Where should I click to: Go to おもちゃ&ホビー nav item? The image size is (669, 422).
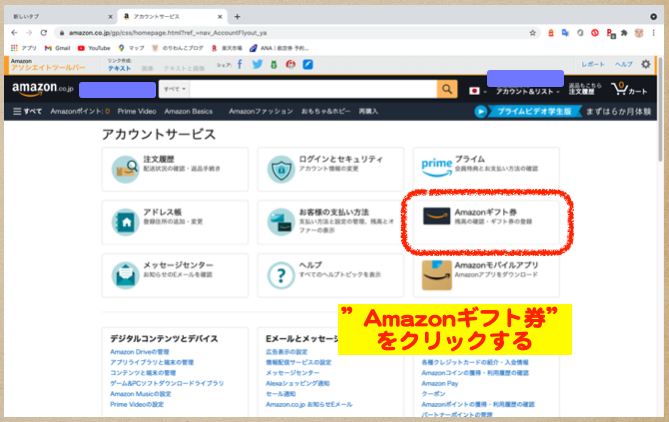click(326, 111)
